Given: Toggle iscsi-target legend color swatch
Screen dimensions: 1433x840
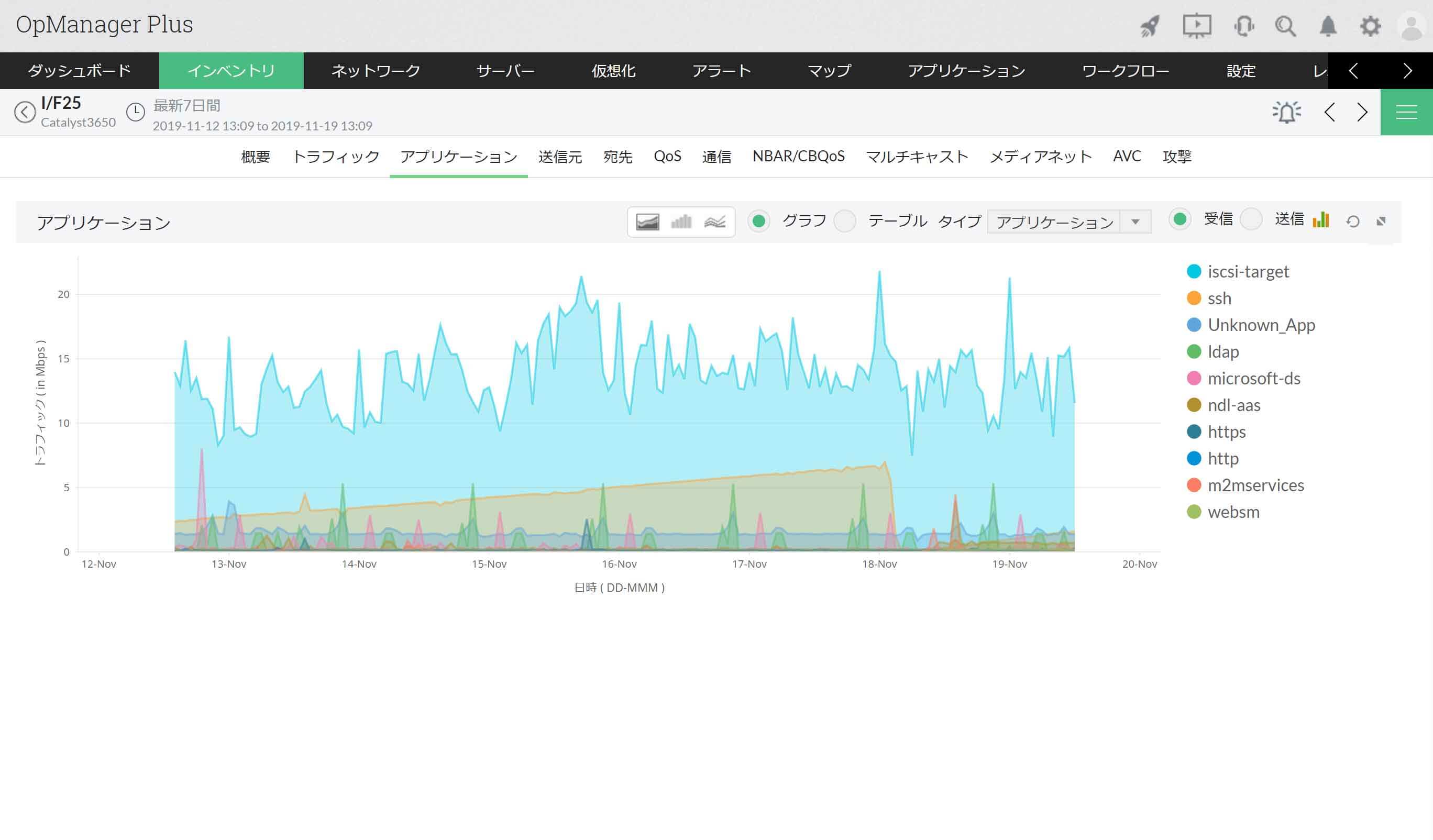Looking at the screenshot, I should pyautogui.click(x=1194, y=272).
